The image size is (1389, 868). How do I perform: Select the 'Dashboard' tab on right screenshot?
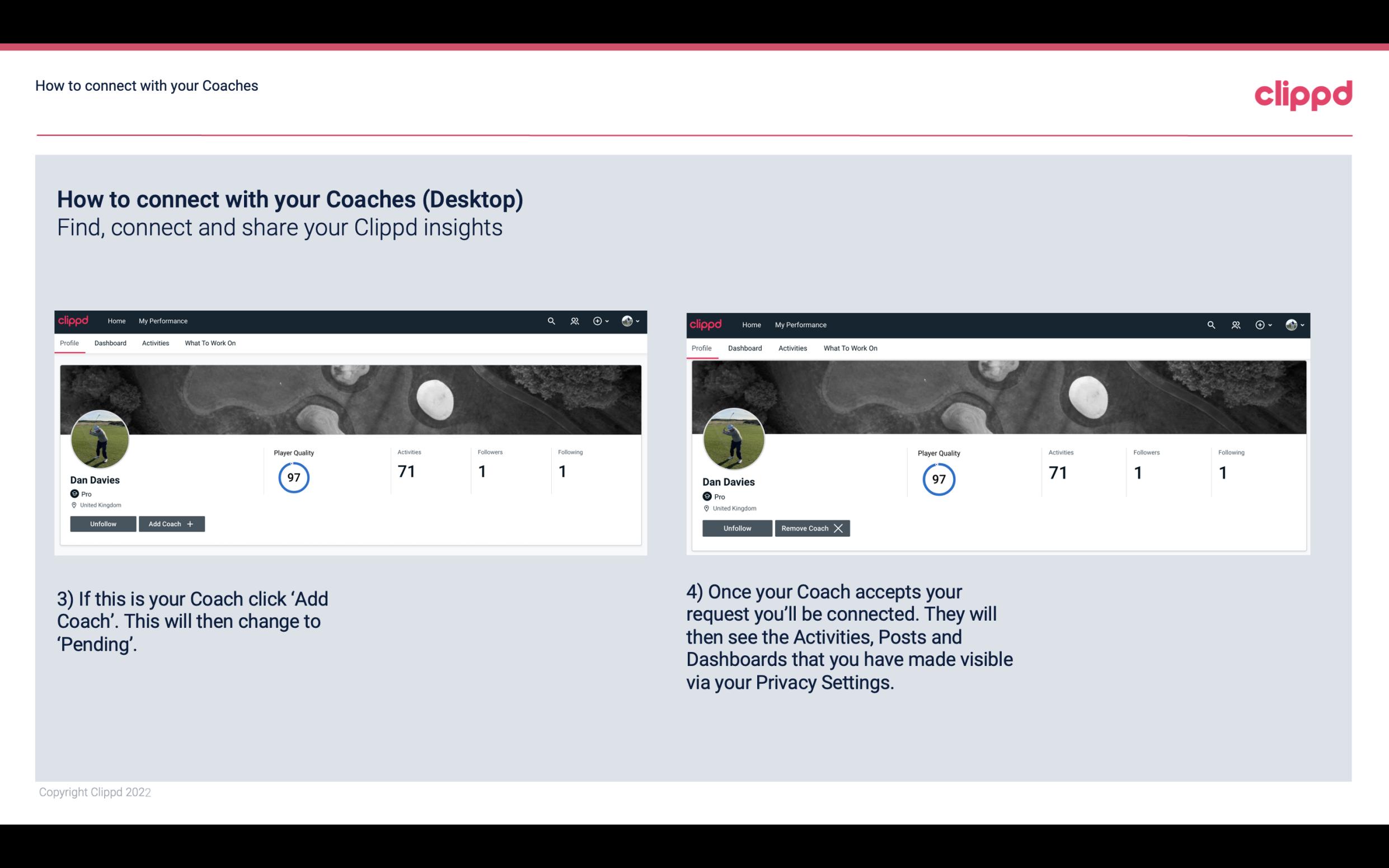pos(744,347)
